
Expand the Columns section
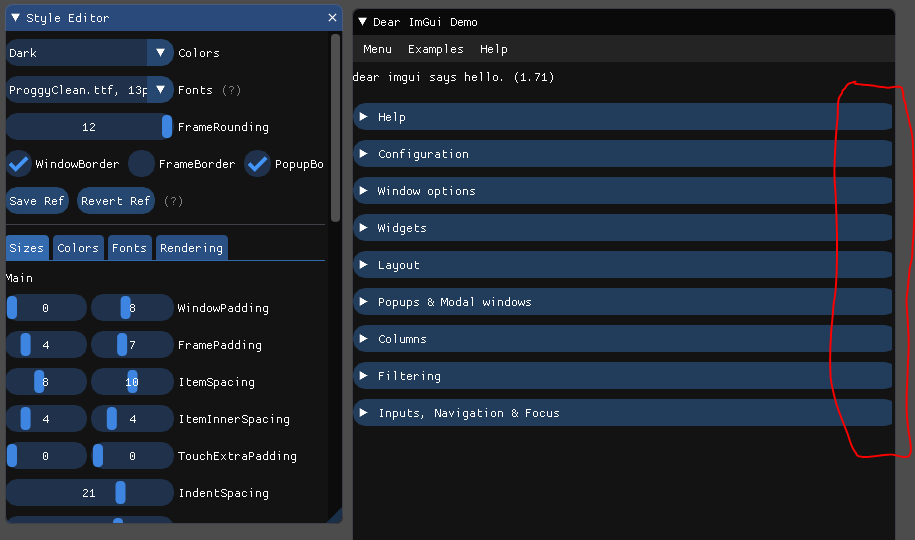(x=623, y=339)
